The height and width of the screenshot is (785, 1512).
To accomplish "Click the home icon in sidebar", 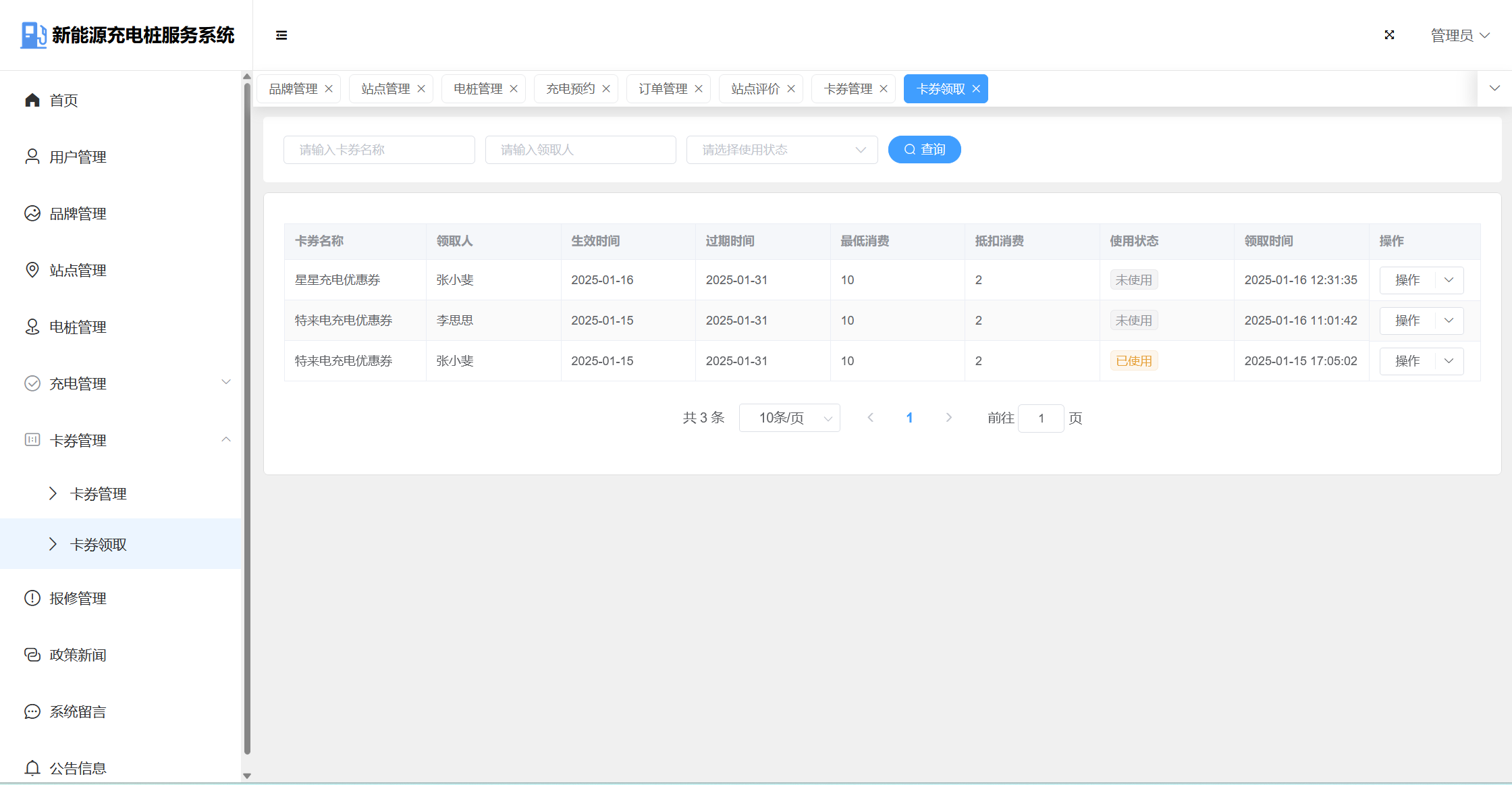I will pos(32,101).
